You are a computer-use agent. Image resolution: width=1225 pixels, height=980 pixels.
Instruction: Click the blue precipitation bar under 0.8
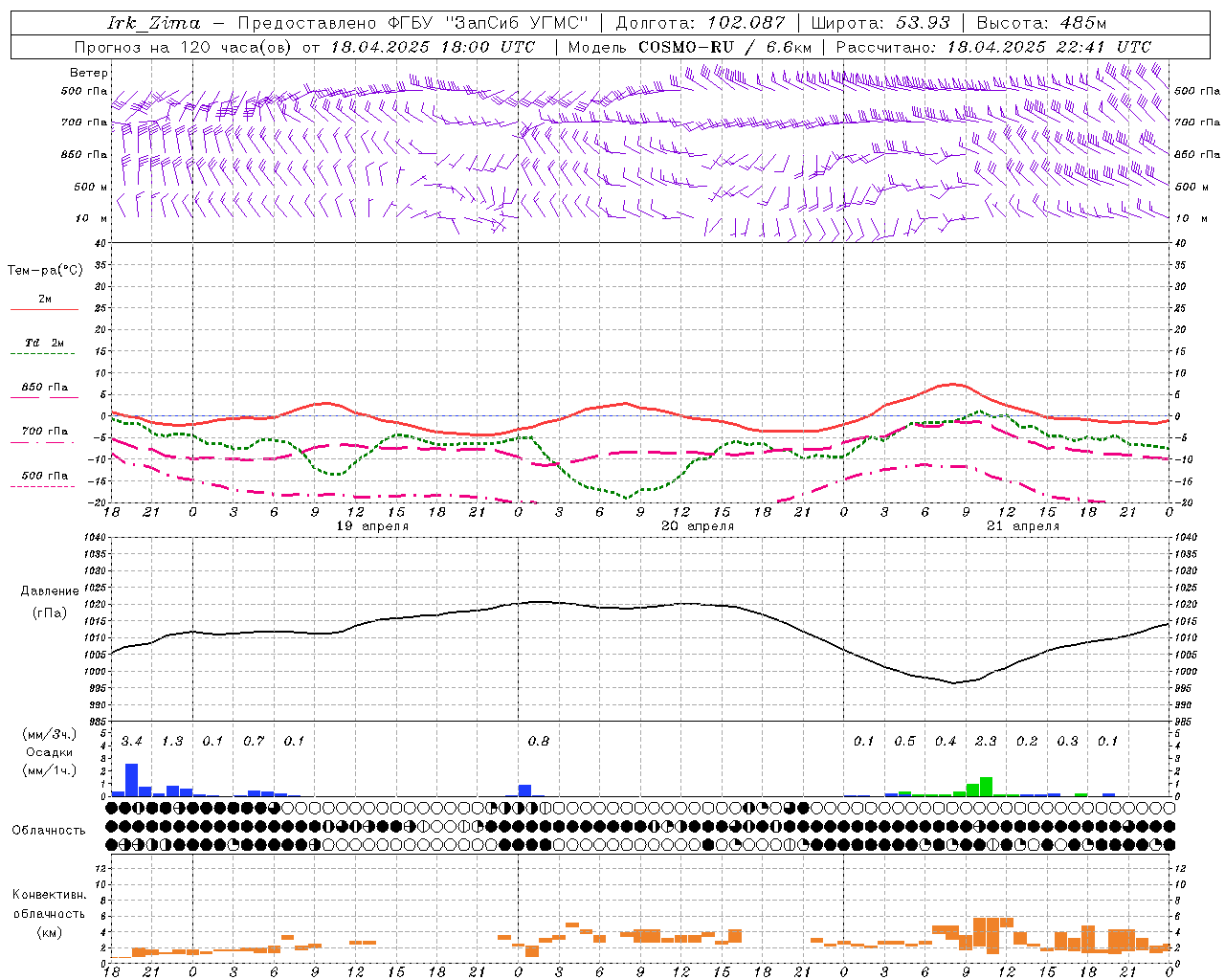pos(524,791)
